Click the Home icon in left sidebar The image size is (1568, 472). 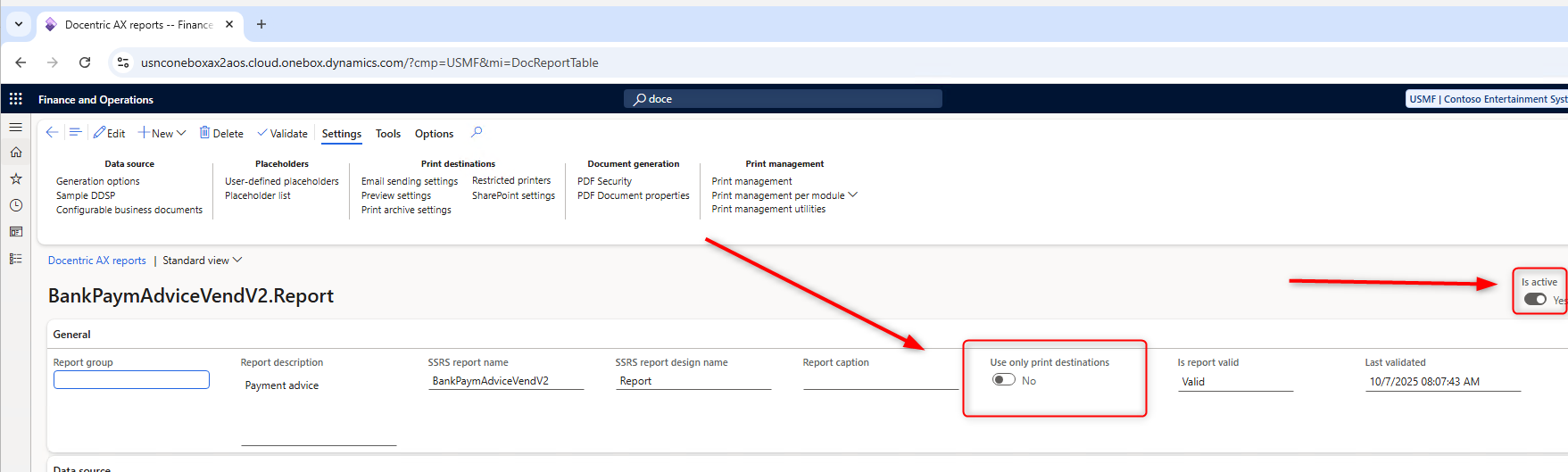tap(16, 153)
